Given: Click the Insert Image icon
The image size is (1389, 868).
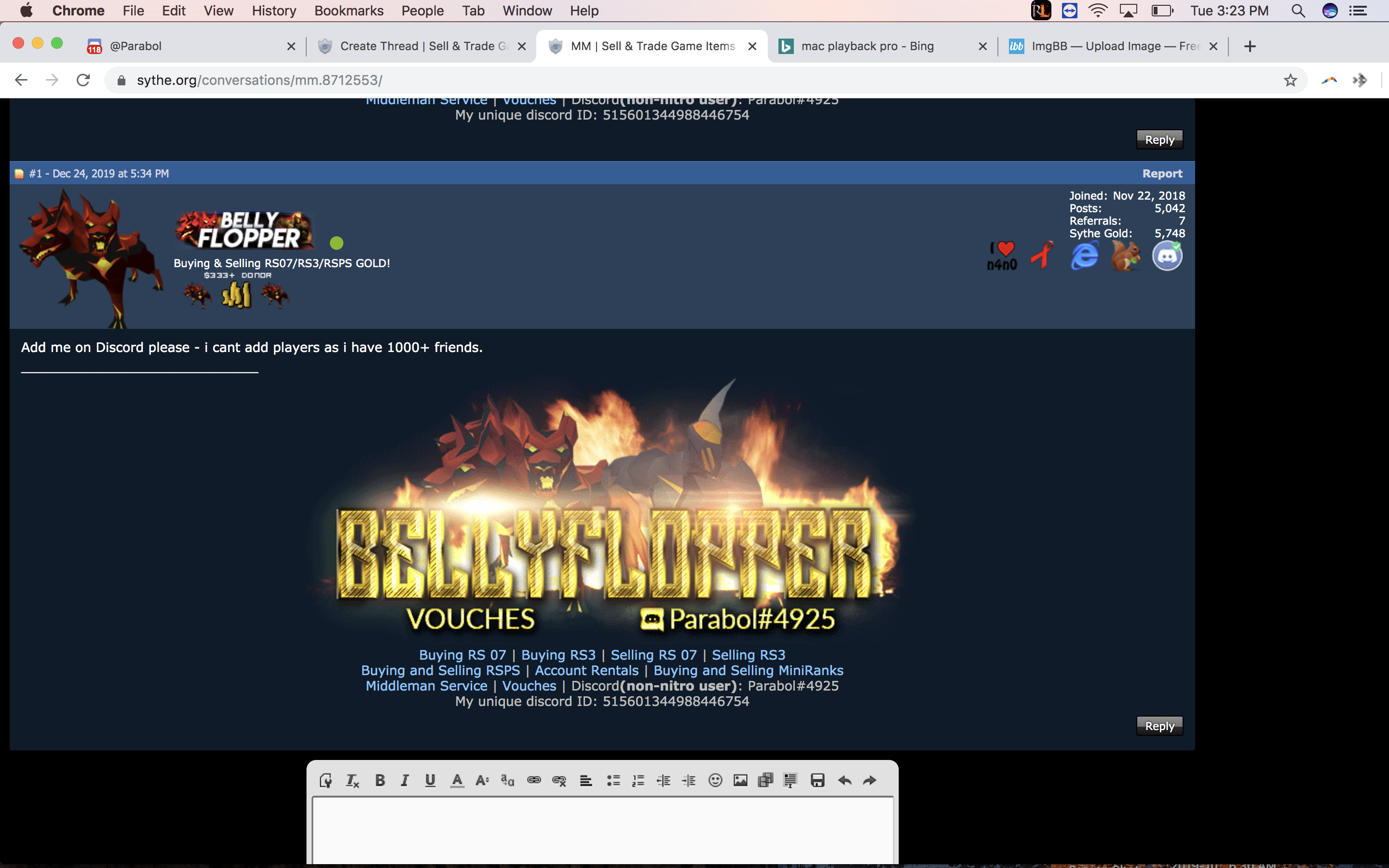Looking at the screenshot, I should click(740, 780).
